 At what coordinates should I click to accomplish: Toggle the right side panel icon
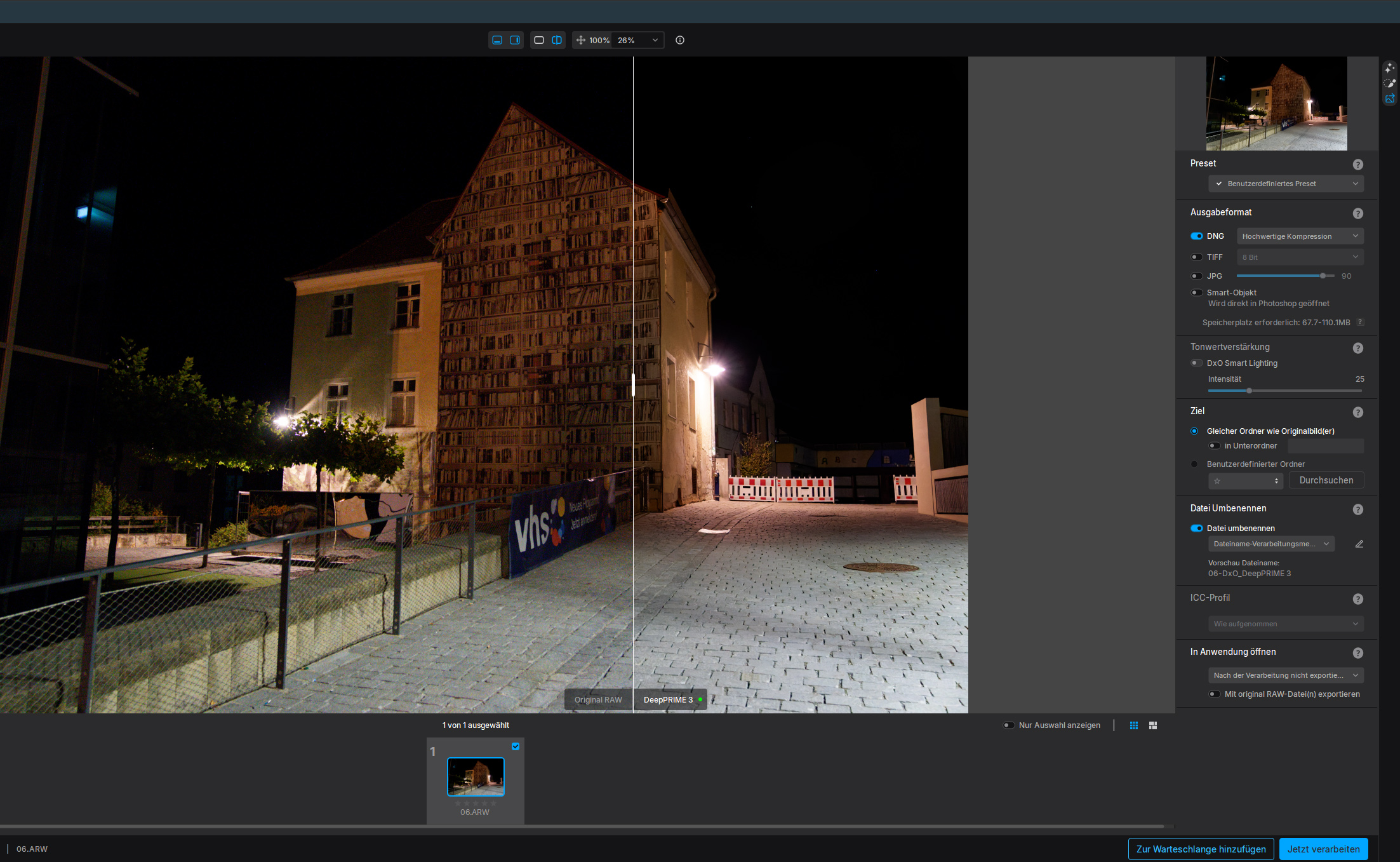[515, 40]
